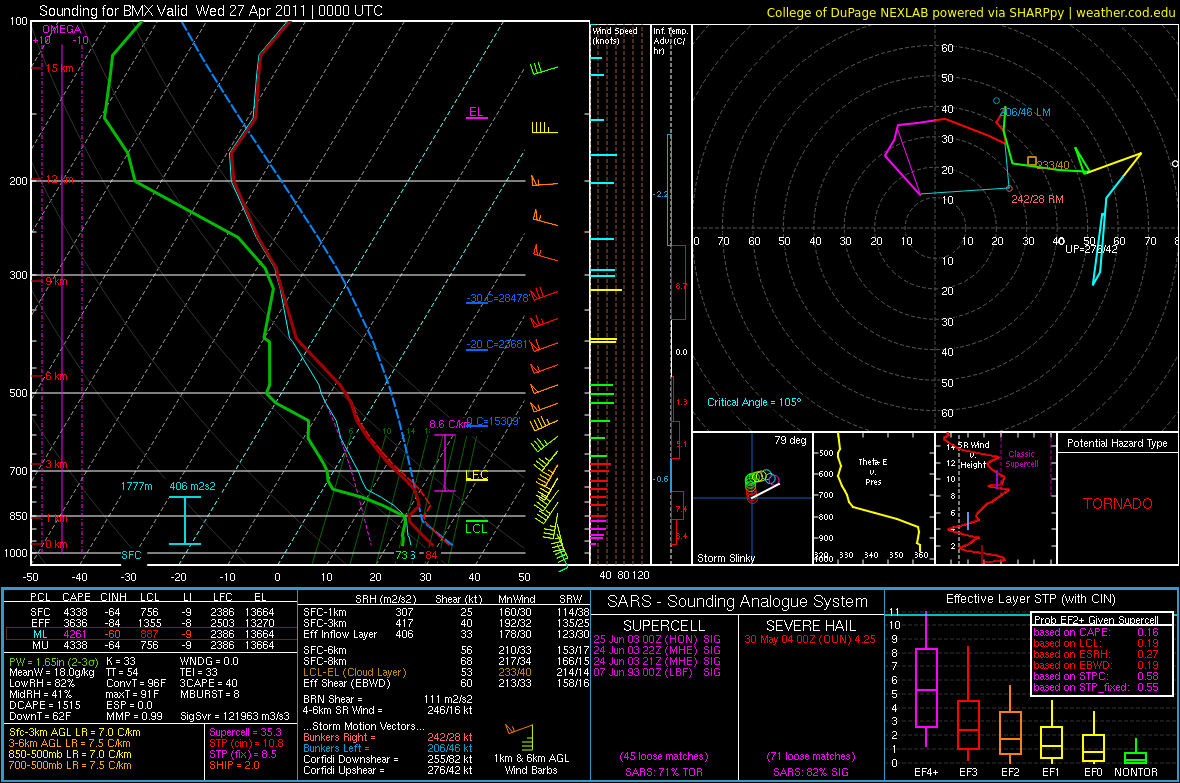1180x783 pixels.
Task: Click the Potential Hazard Type header
Action: click(x=1118, y=443)
